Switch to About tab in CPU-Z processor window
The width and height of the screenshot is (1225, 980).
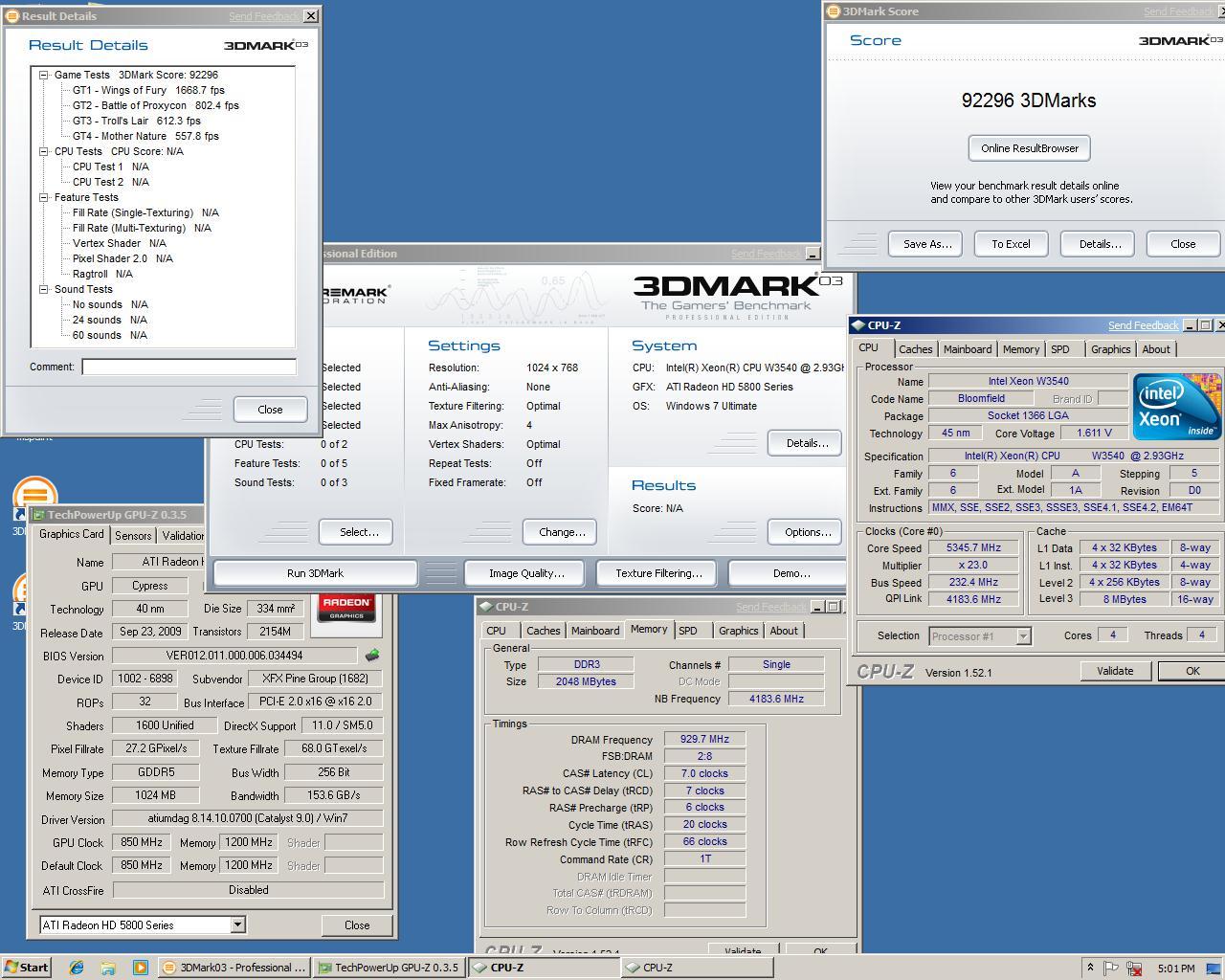coord(1156,349)
